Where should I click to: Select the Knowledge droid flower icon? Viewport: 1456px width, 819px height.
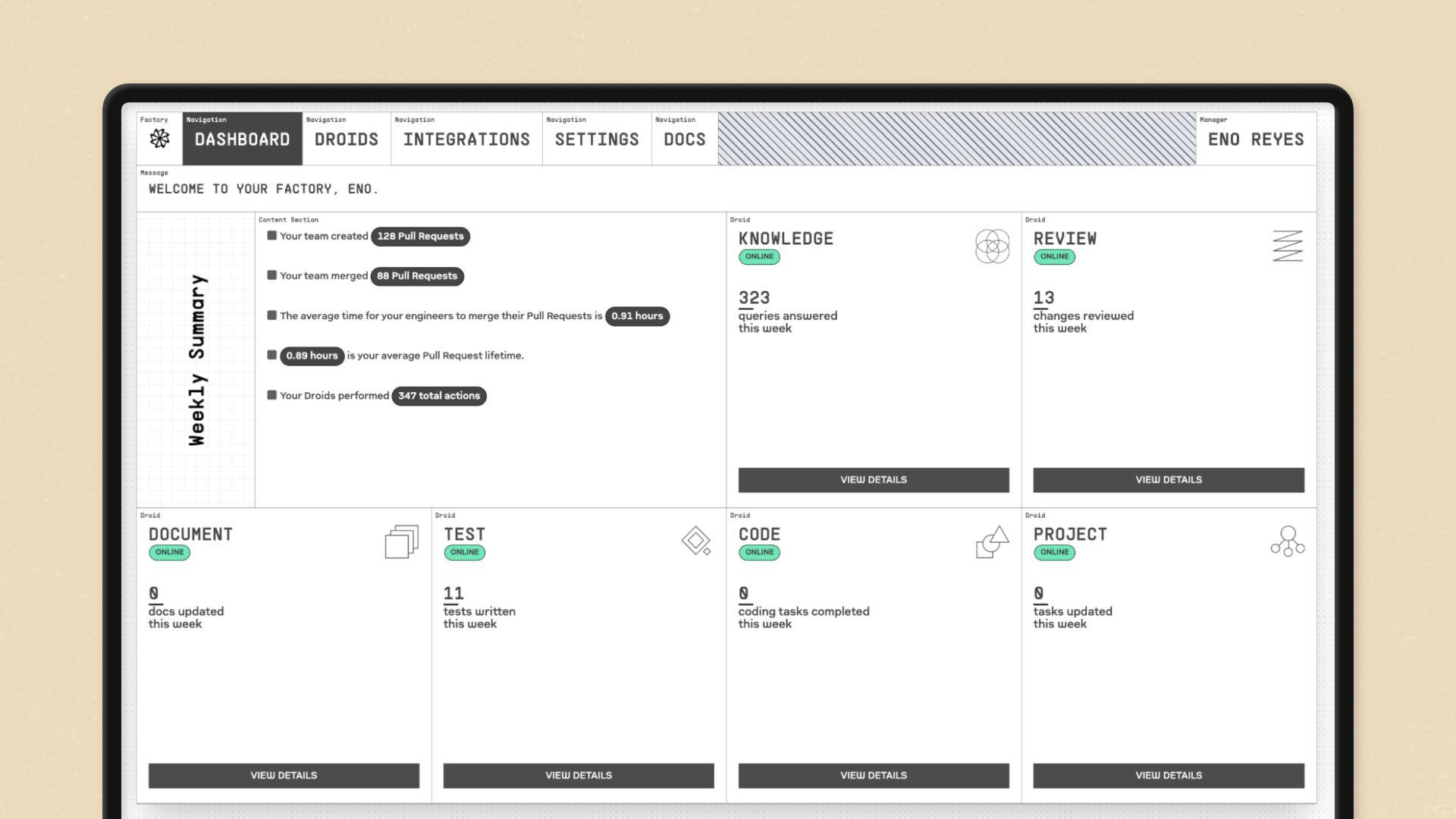(x=991, y=246)
